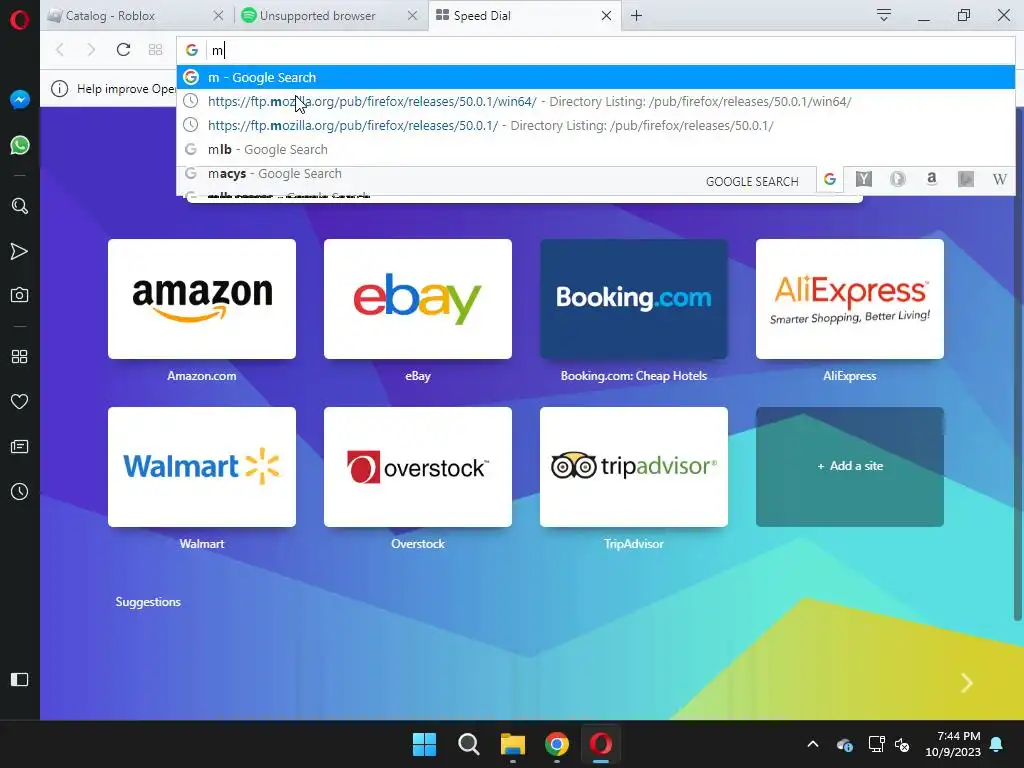Reload the page

[x=123, y=50]
